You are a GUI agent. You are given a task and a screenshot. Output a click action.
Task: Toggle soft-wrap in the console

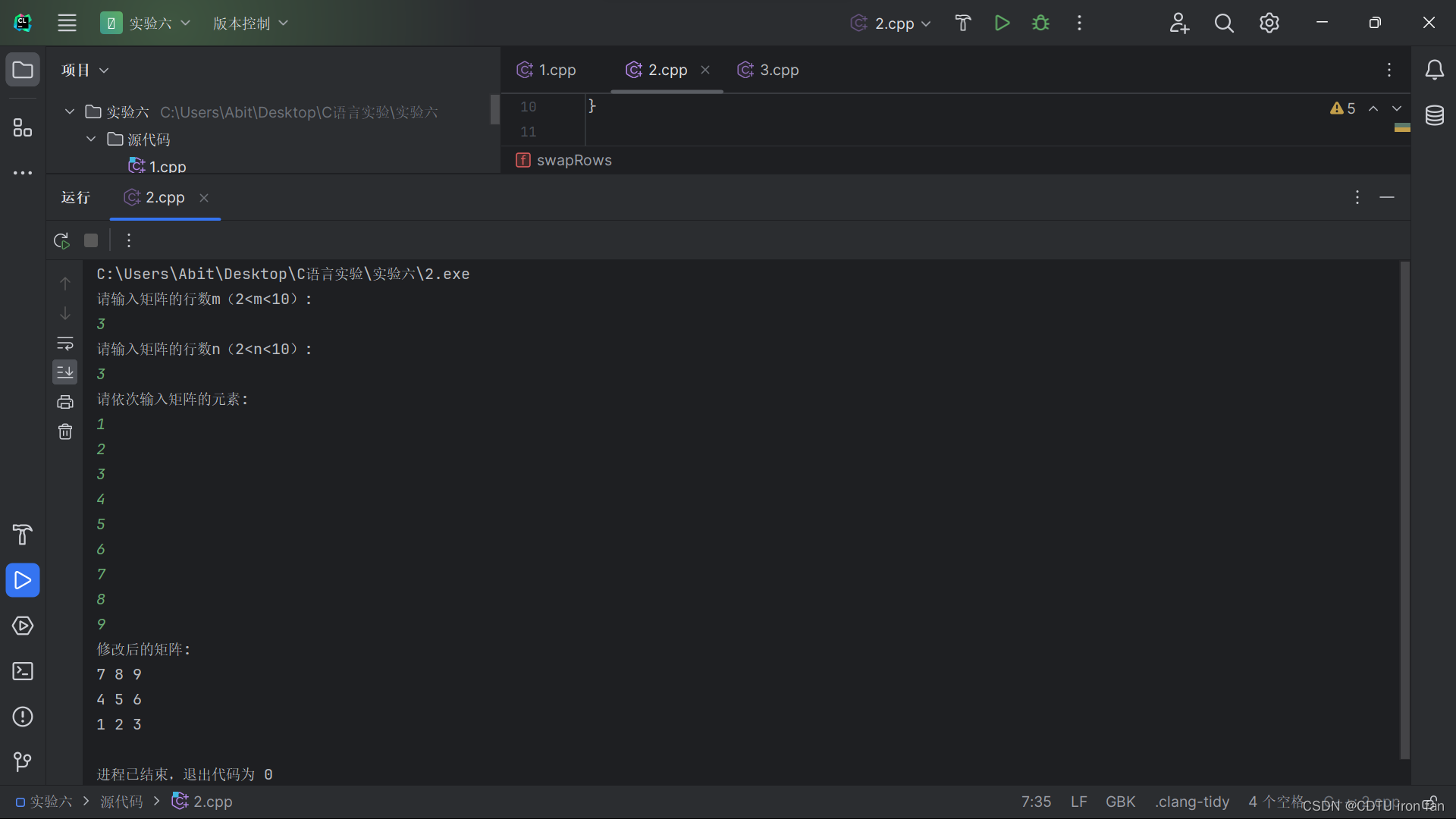click(x=65, y=344)
